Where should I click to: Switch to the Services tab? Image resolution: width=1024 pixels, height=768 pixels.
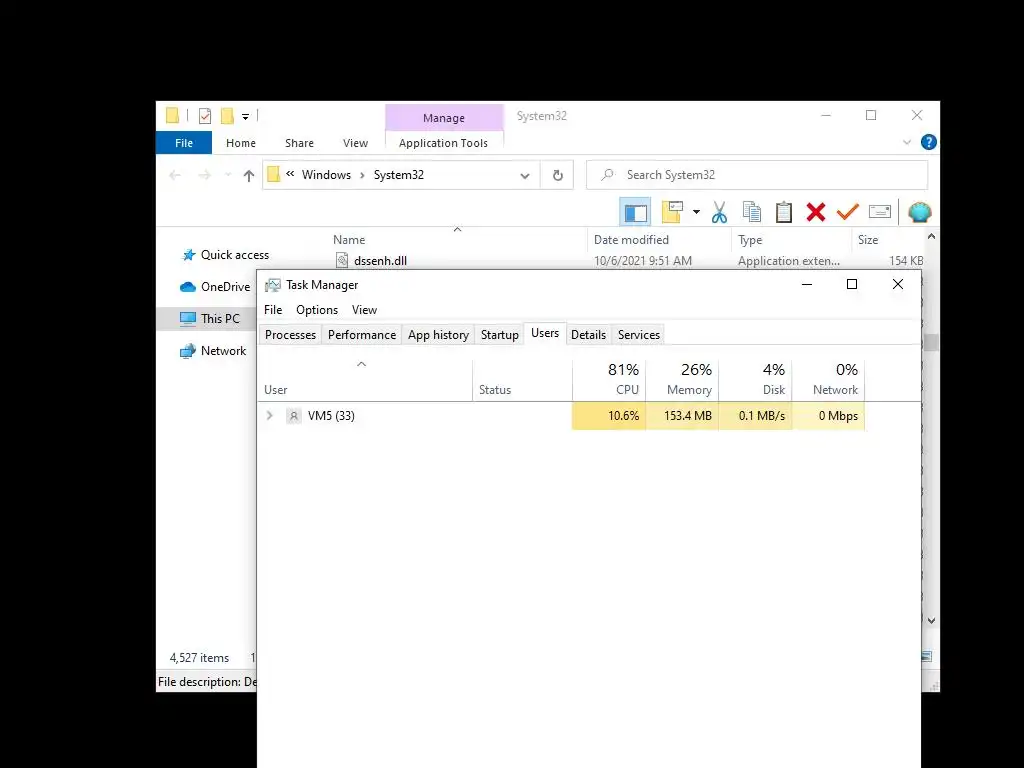[x=639, y=335]
